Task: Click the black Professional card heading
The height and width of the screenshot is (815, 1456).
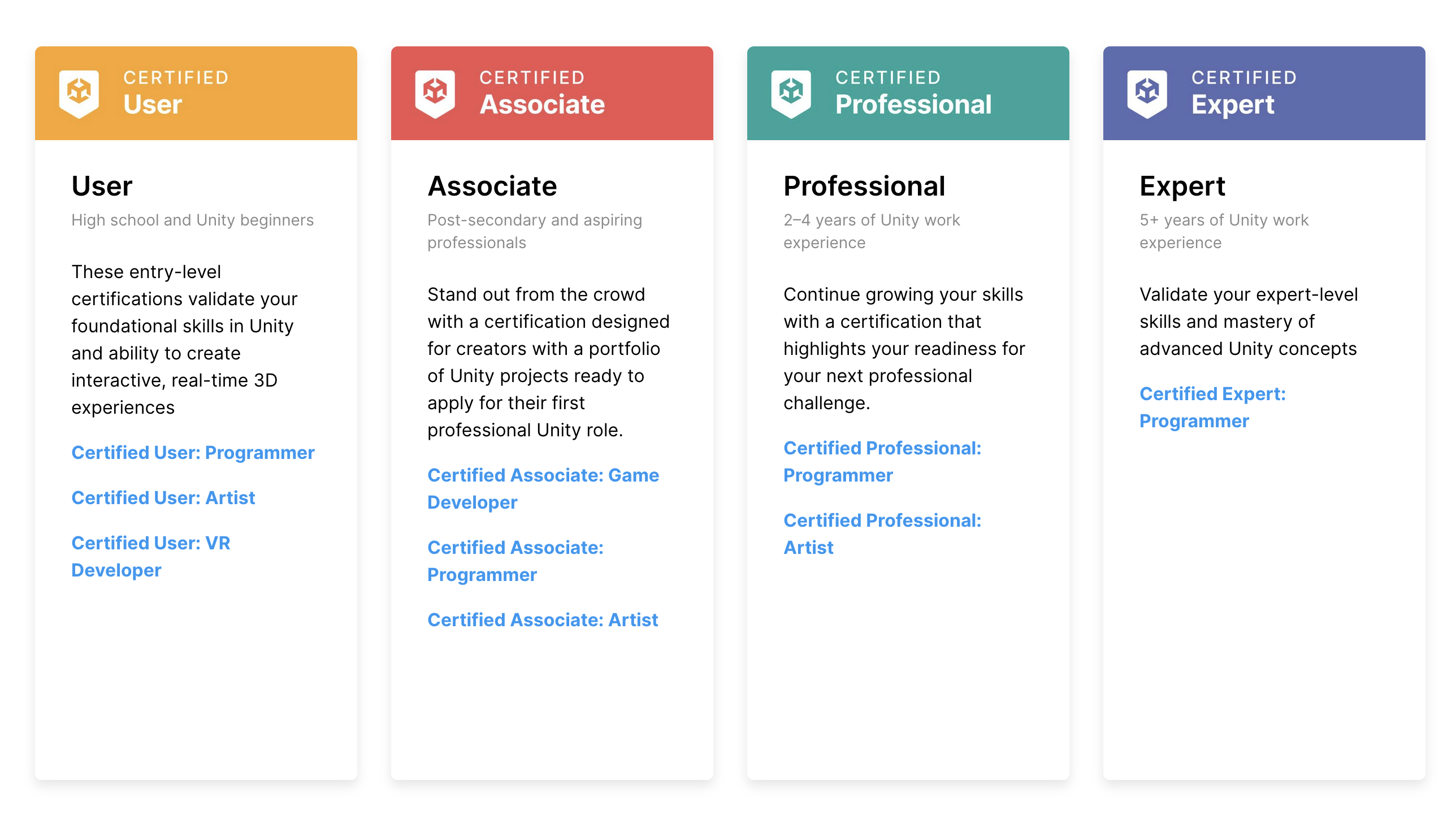Action: pyautogui.click(x=864, y=187)
